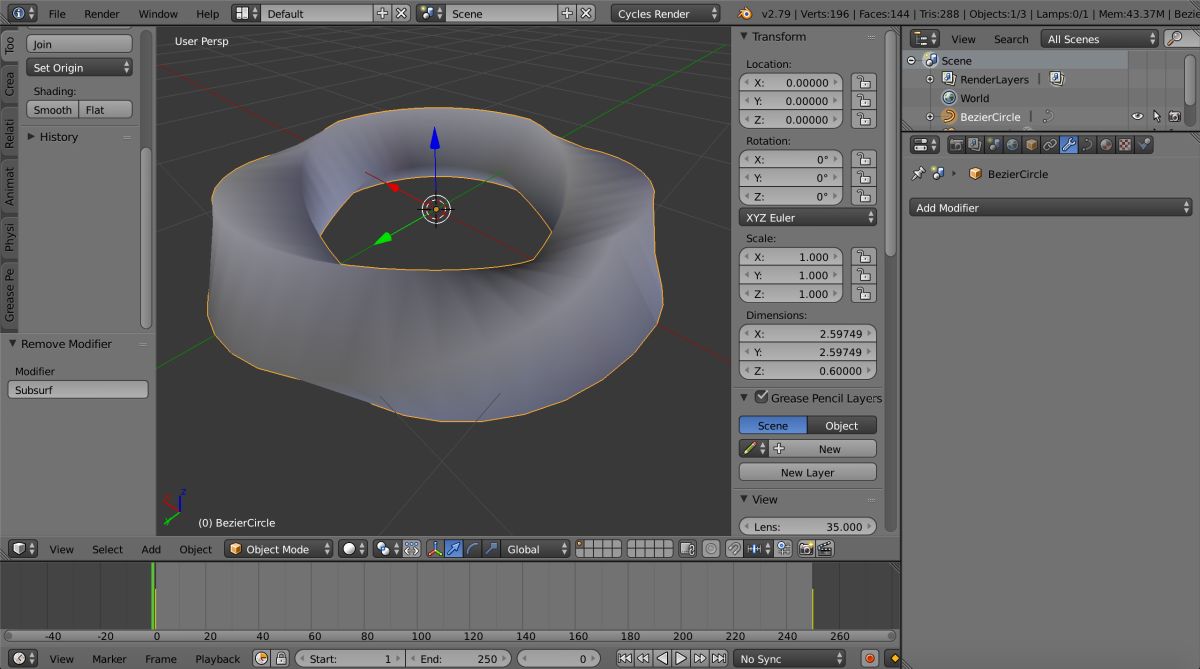Open the Constraints chain-link properties tab
Image resolution: width=1200 pixels, height=669 pixels.
1050,145
